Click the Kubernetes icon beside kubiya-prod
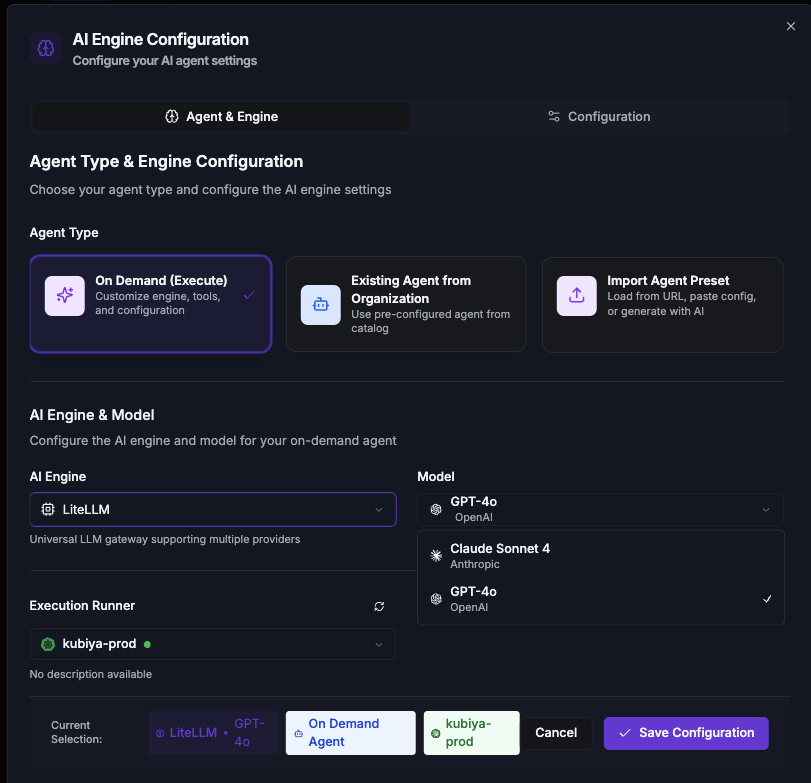Screen dimensions: 811x783 [48, 644]
